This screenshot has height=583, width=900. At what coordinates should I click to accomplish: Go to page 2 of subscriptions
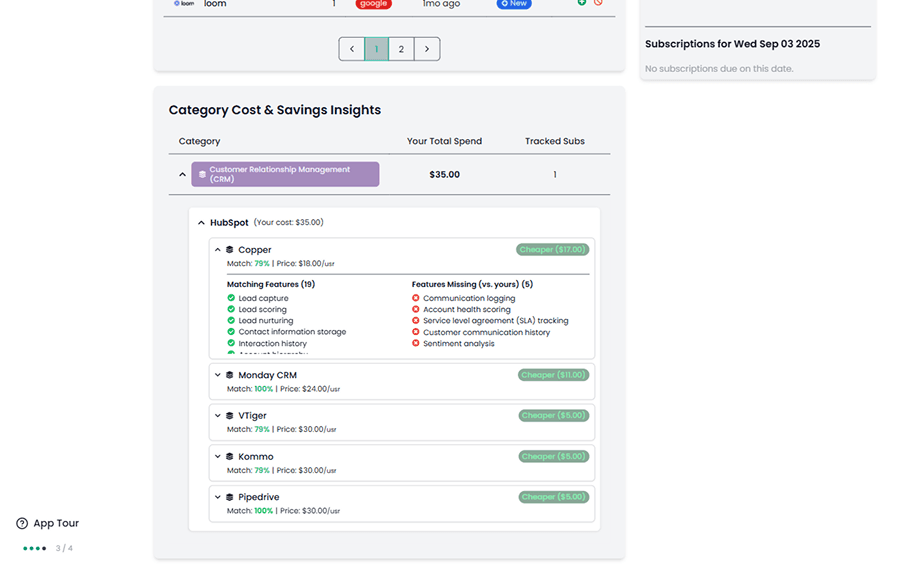tap(401, 49)
